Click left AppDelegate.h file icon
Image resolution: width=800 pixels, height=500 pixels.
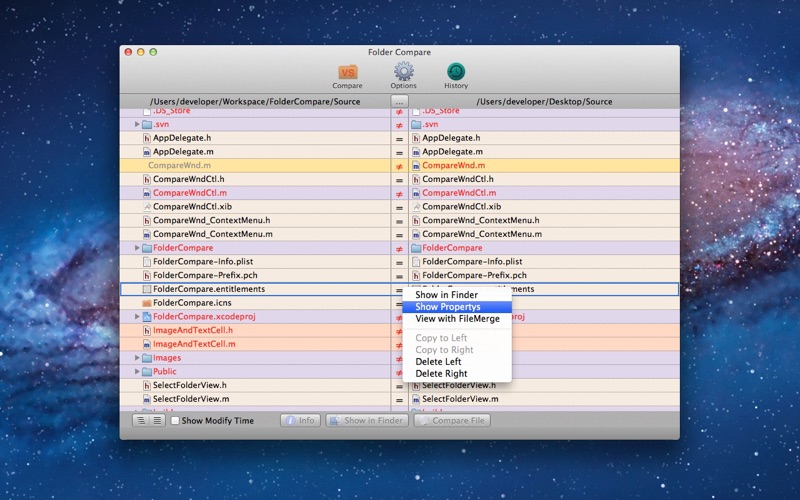point(146,138)
